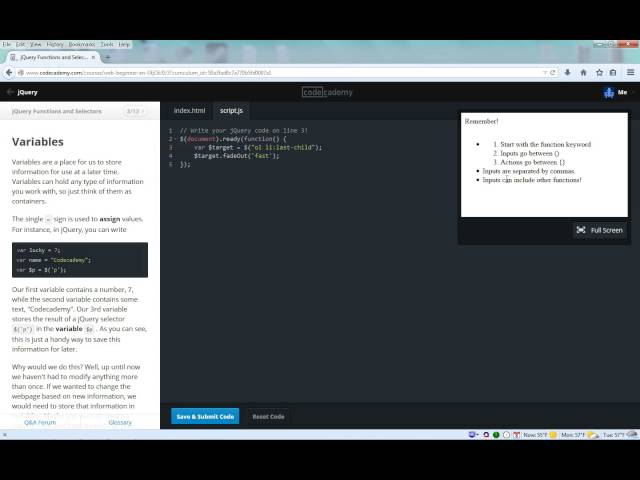Click the partly cloudy icon beside Mon forecast
Viewport: 640px width, 480px height.
[593, 435]
